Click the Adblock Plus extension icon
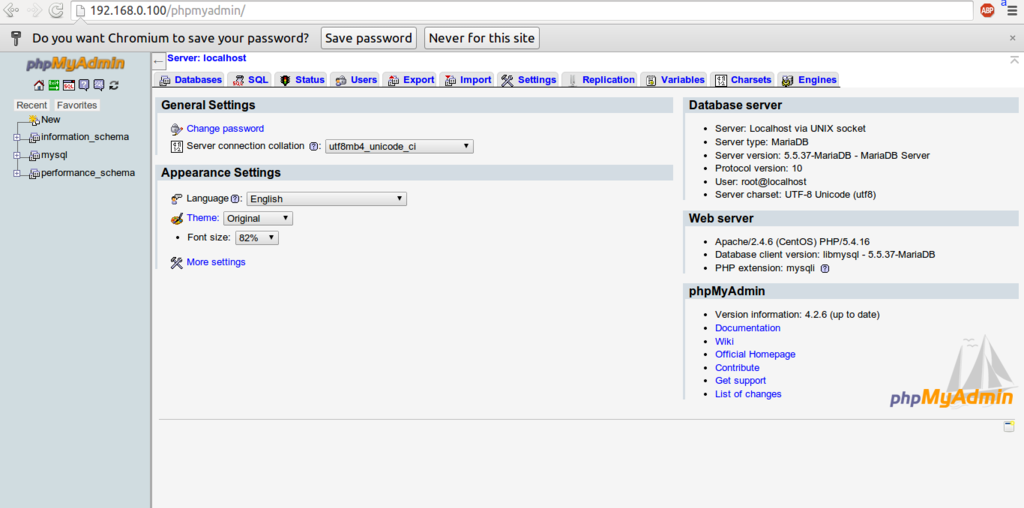Screen dimensions: 1024x508 [987, 10]
